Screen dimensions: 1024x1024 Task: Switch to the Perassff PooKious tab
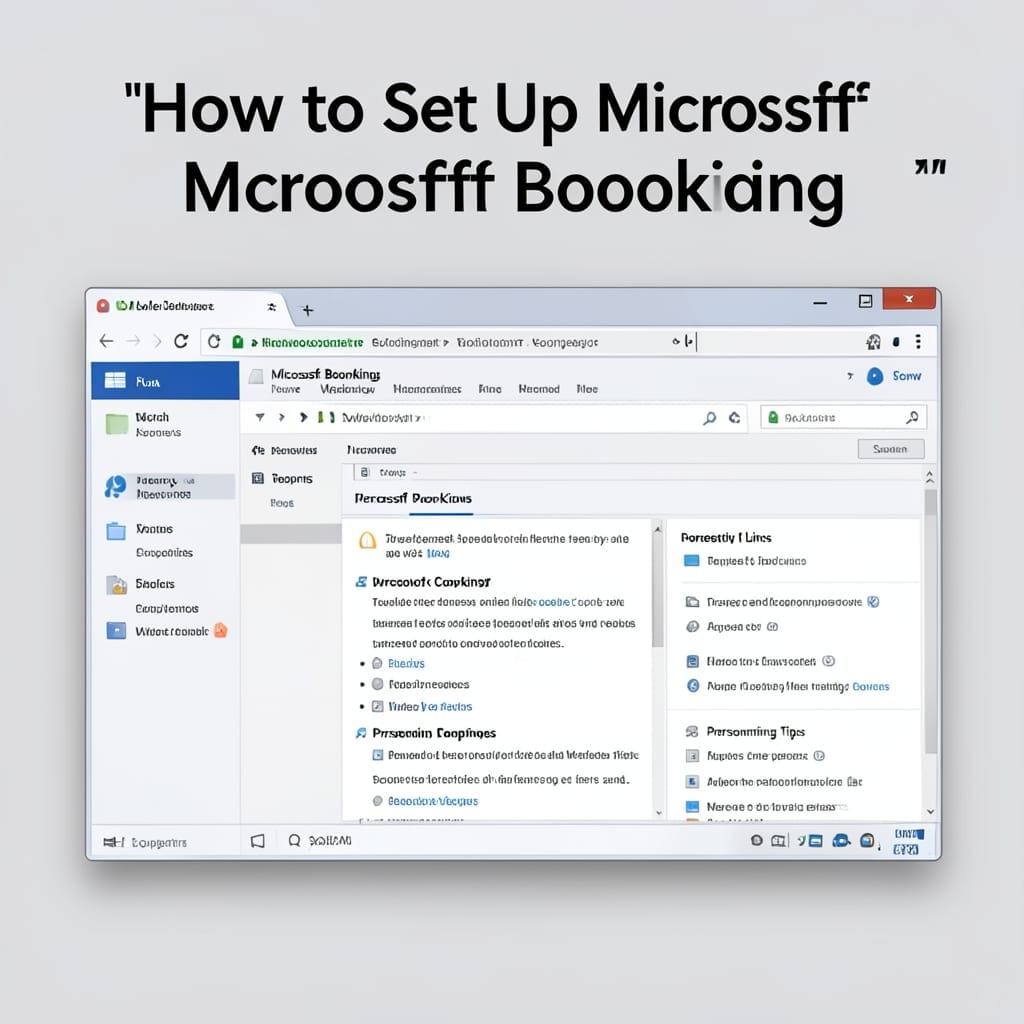[413, 498]
